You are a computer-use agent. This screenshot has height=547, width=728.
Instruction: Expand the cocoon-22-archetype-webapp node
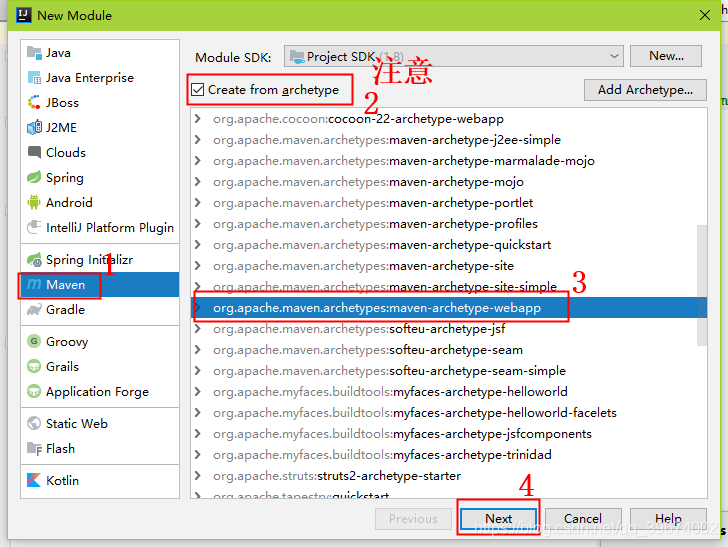point(198,119)
